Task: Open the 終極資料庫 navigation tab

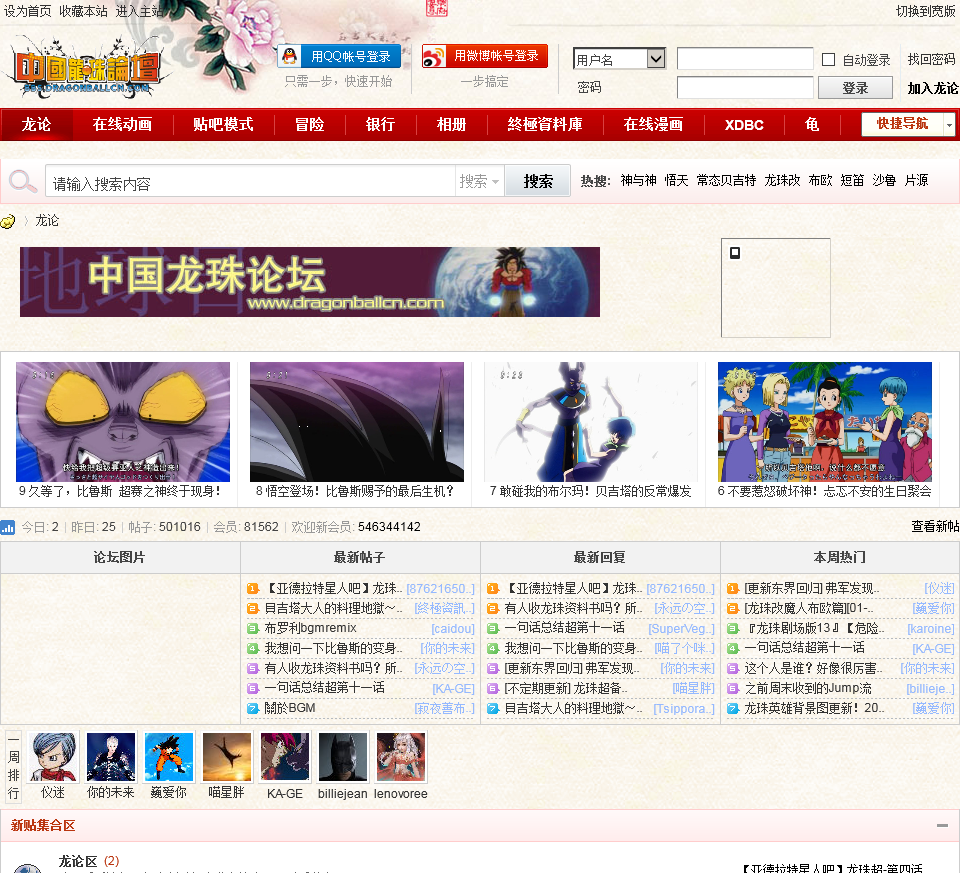Action: (545, 125)
